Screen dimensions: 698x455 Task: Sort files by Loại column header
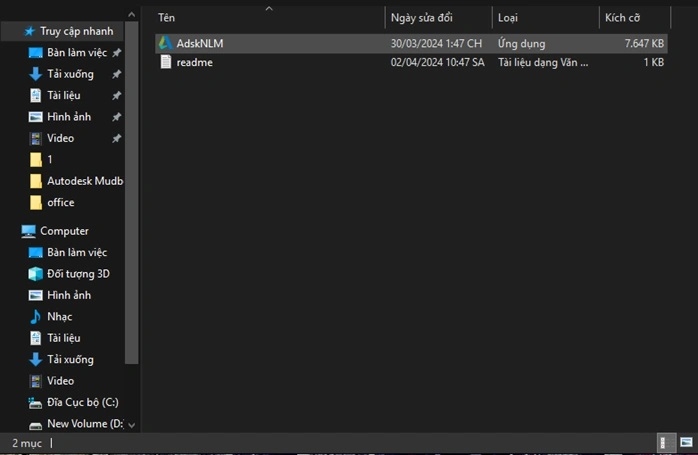508,18
